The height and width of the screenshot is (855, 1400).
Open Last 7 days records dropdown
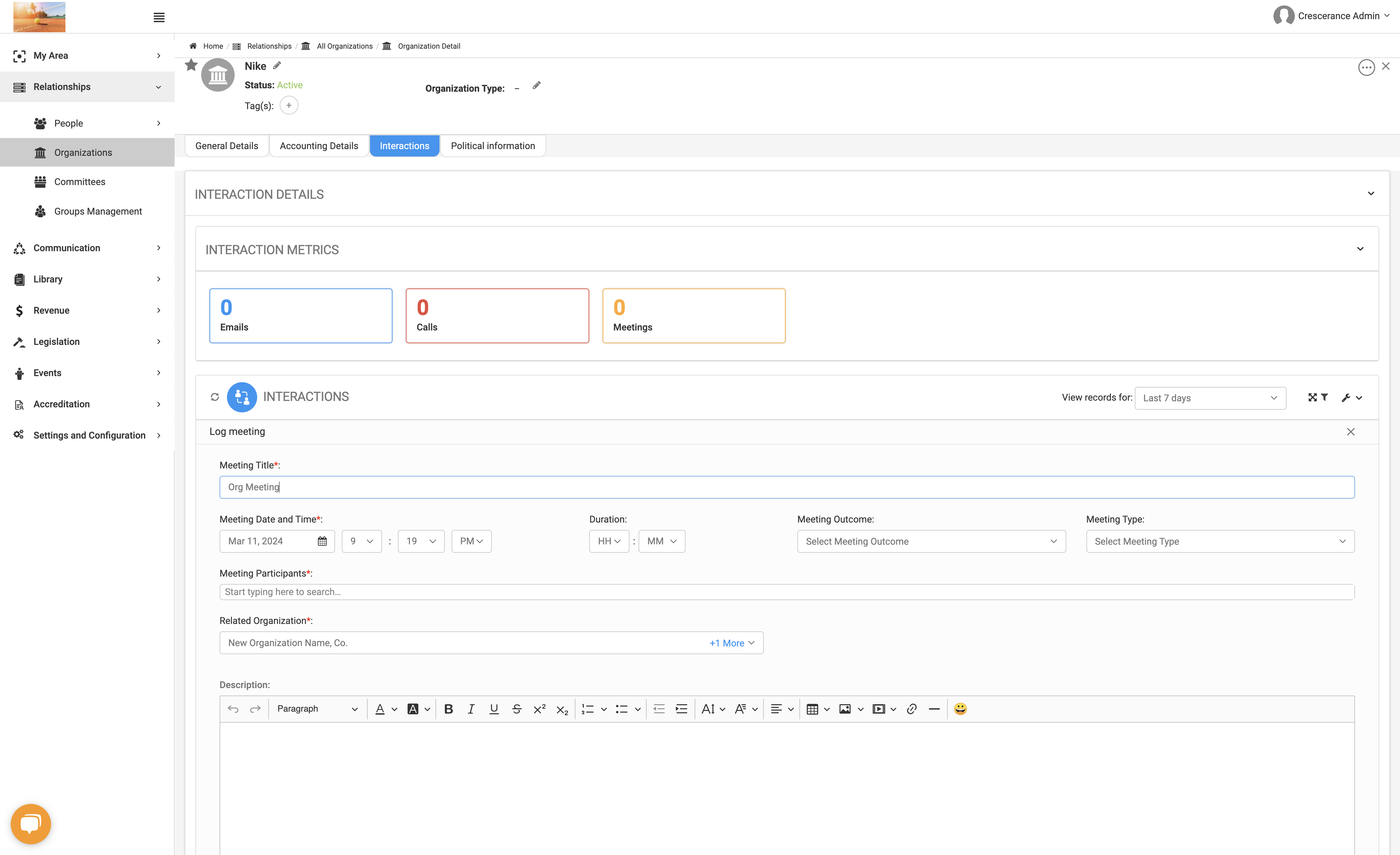[1210, 398]
